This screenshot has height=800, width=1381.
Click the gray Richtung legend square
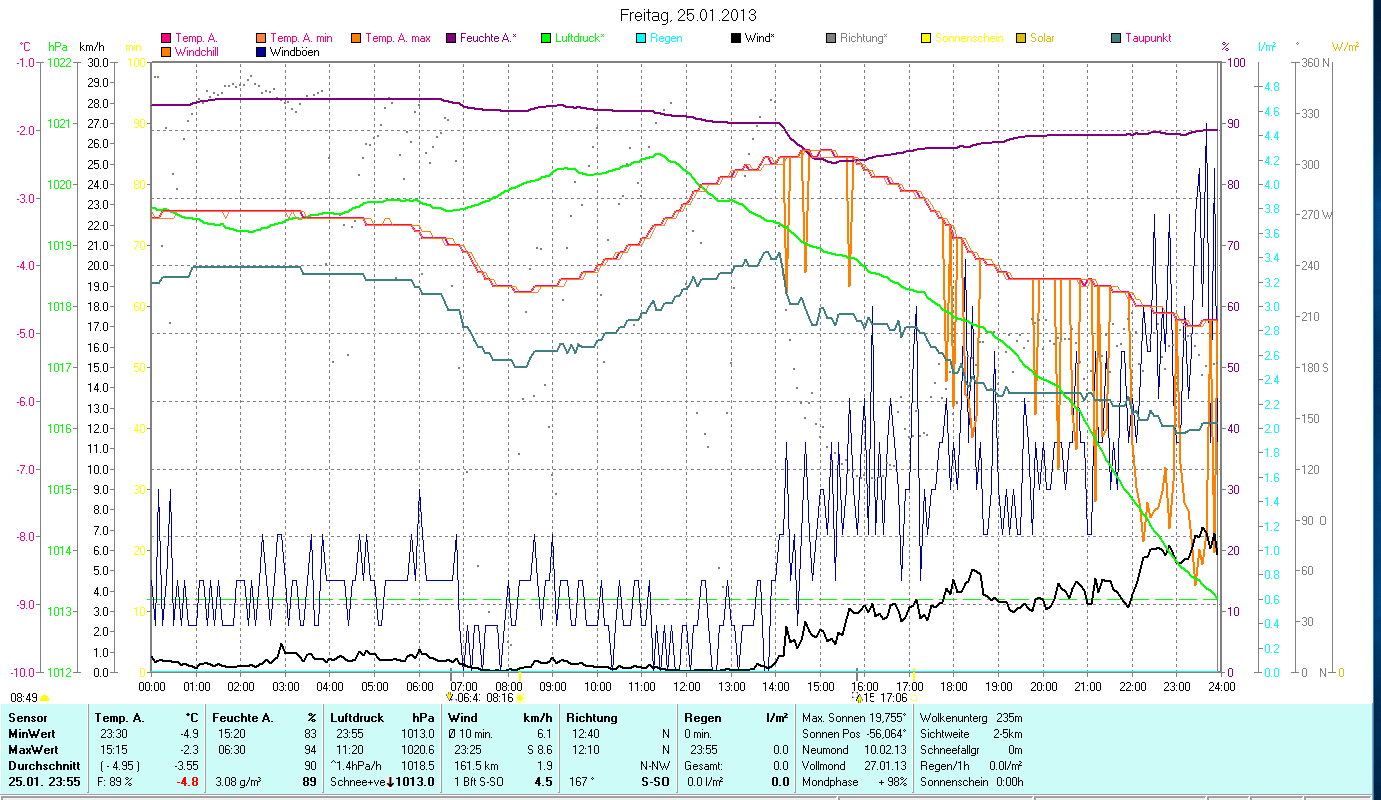830,38
